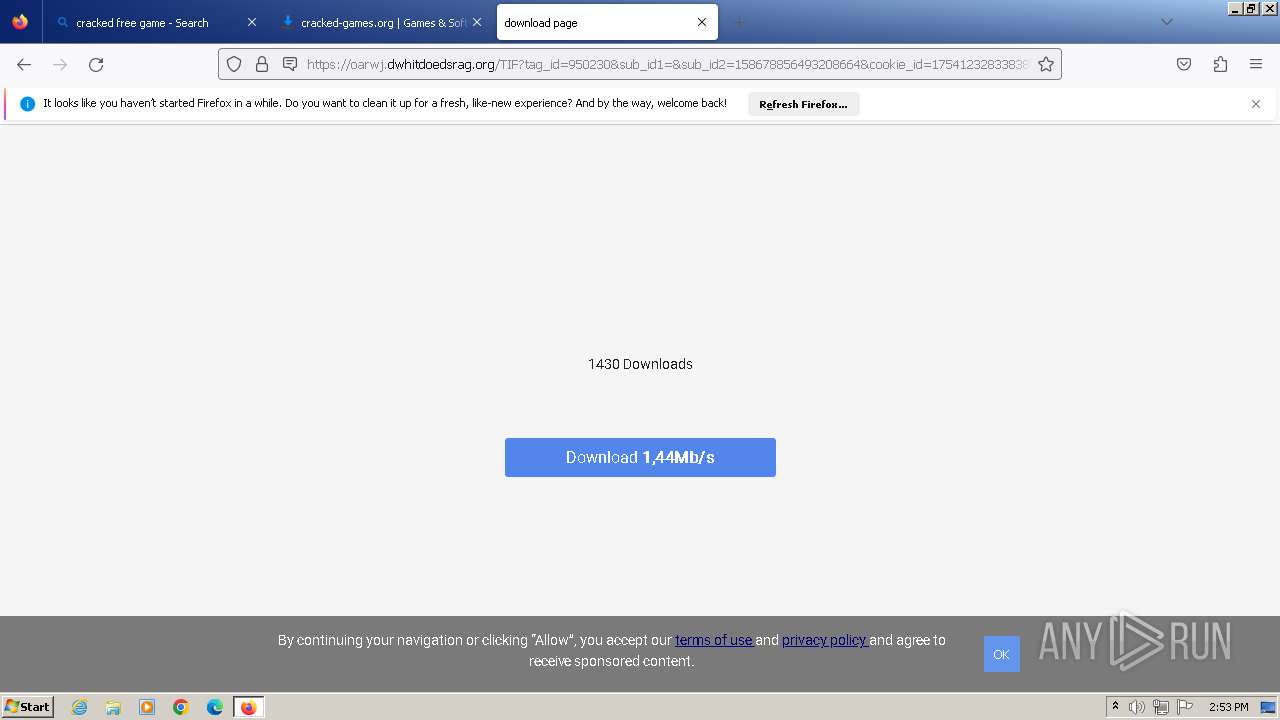Screen dimensions: 1280x720
Task: Click the Refresh Firefox... button
Action: coord(803,104)
